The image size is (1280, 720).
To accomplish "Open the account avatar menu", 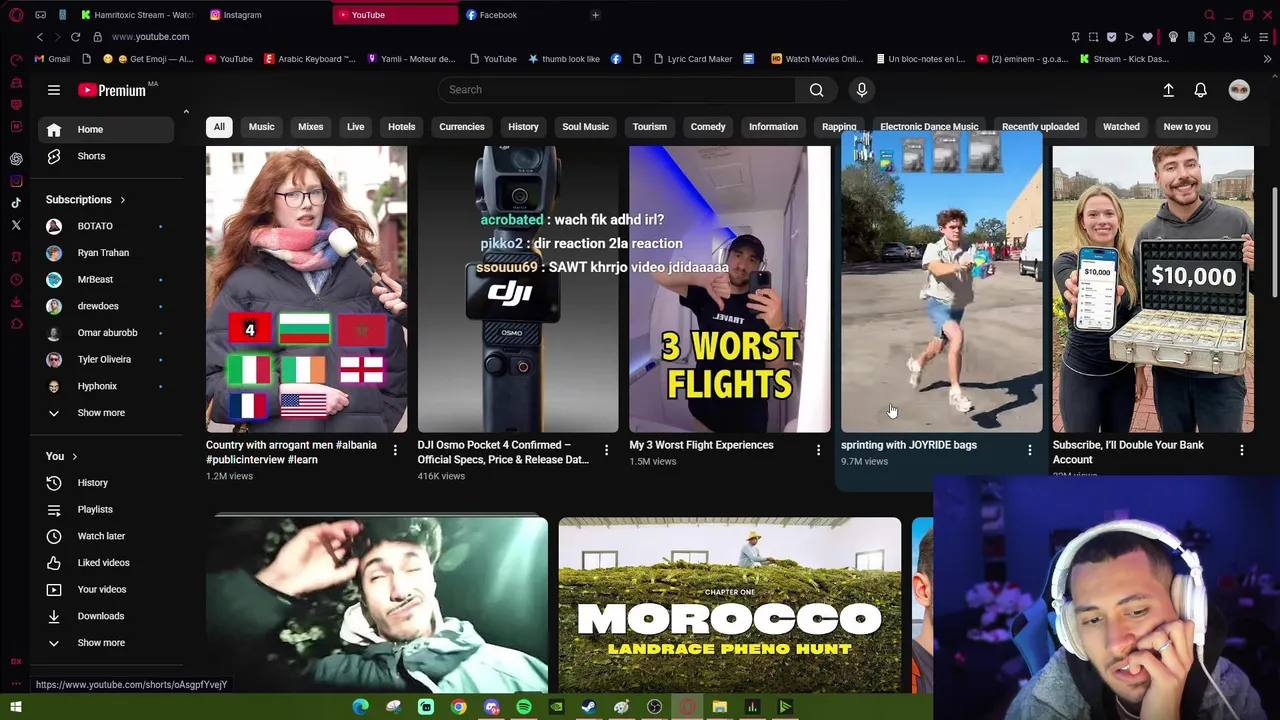I will click(1239, 90).
